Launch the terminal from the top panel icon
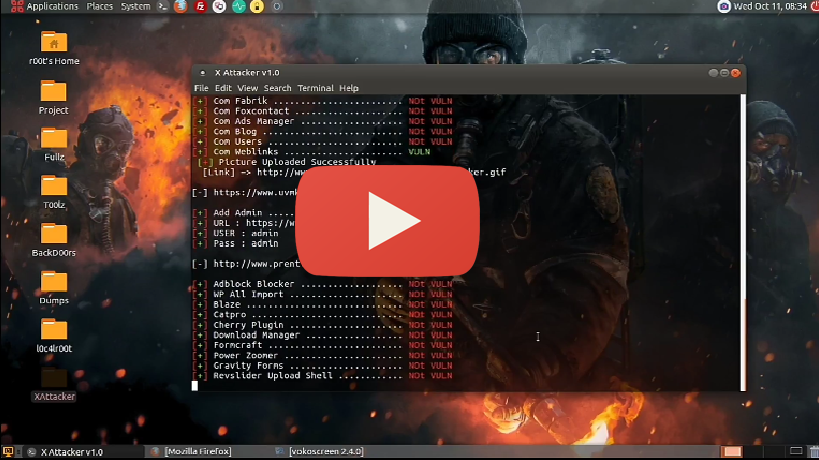The width and height of the screenshot is (819, 460). pos(163,6)
